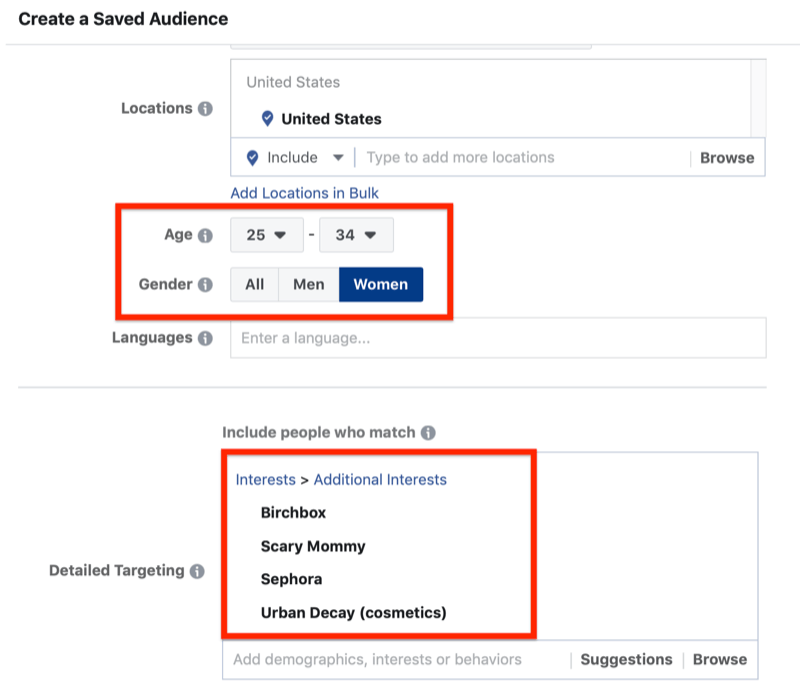Click the info icon next to Locations
The image size is (800, 695).
tap(205, 109)
